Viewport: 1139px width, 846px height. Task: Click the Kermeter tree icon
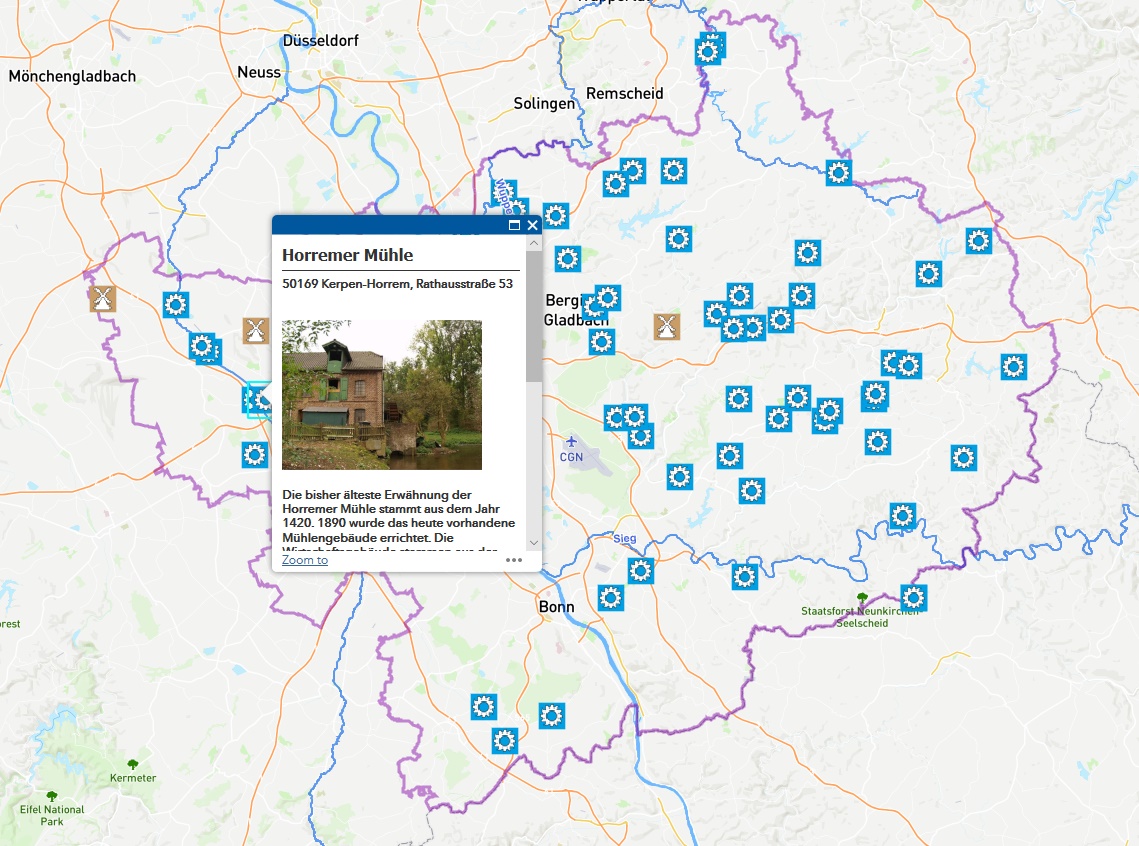(133, 764)
